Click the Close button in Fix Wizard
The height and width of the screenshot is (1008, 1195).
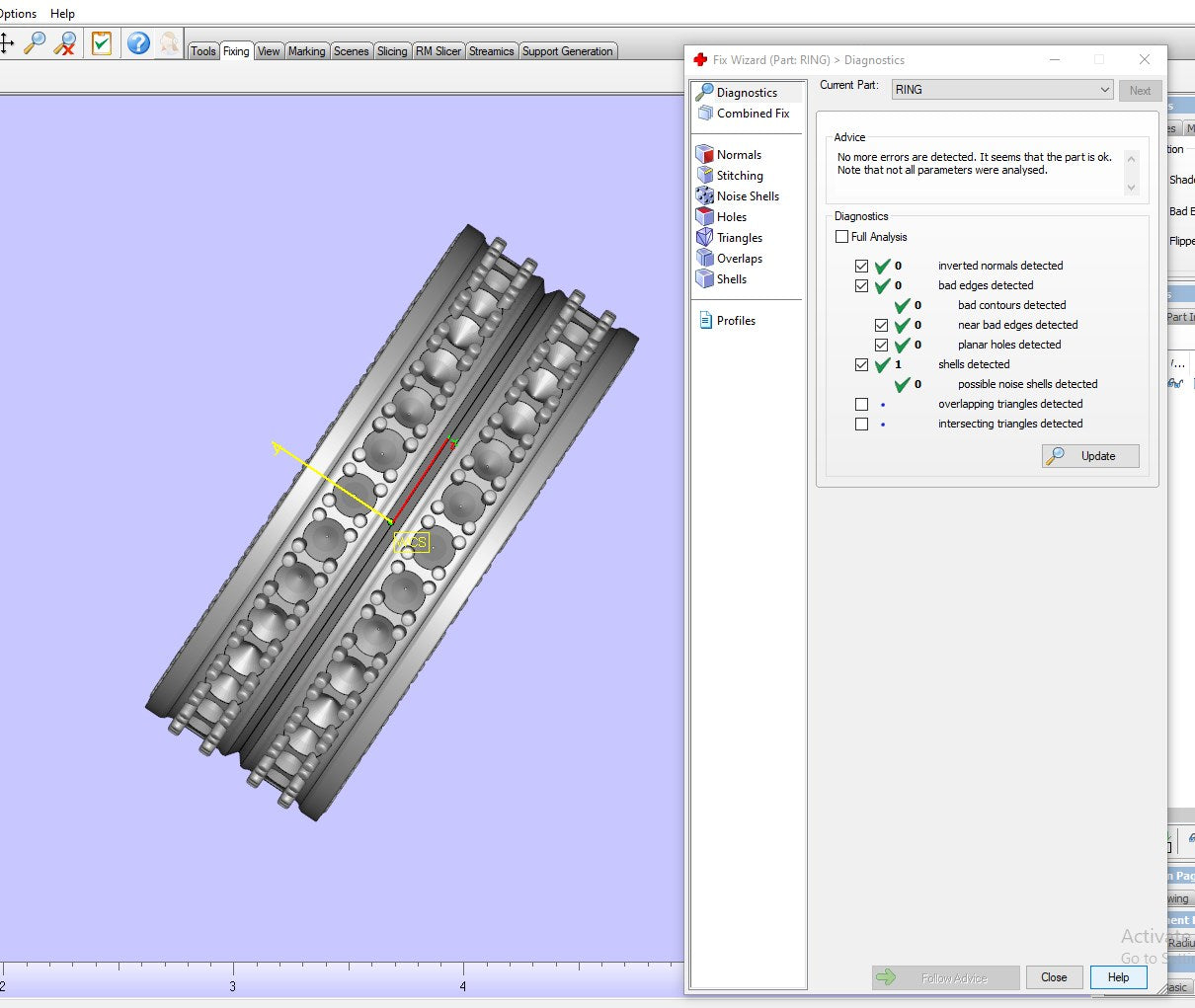pos(1054,977)
